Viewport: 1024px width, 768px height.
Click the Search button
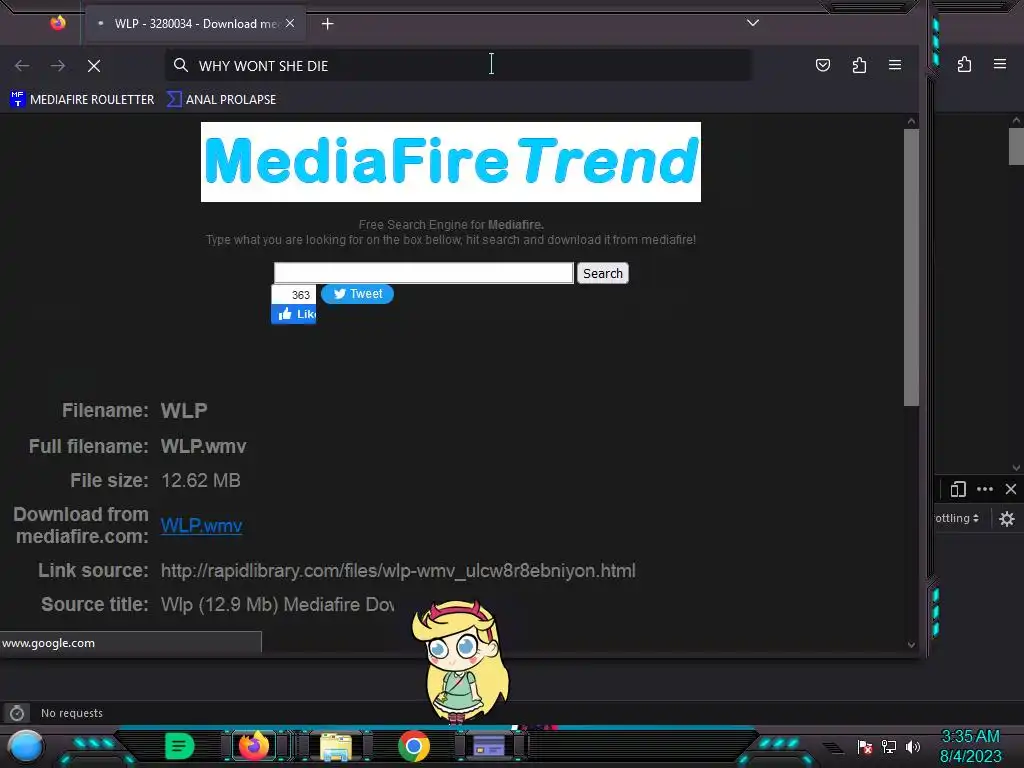[x=603, y=273]
